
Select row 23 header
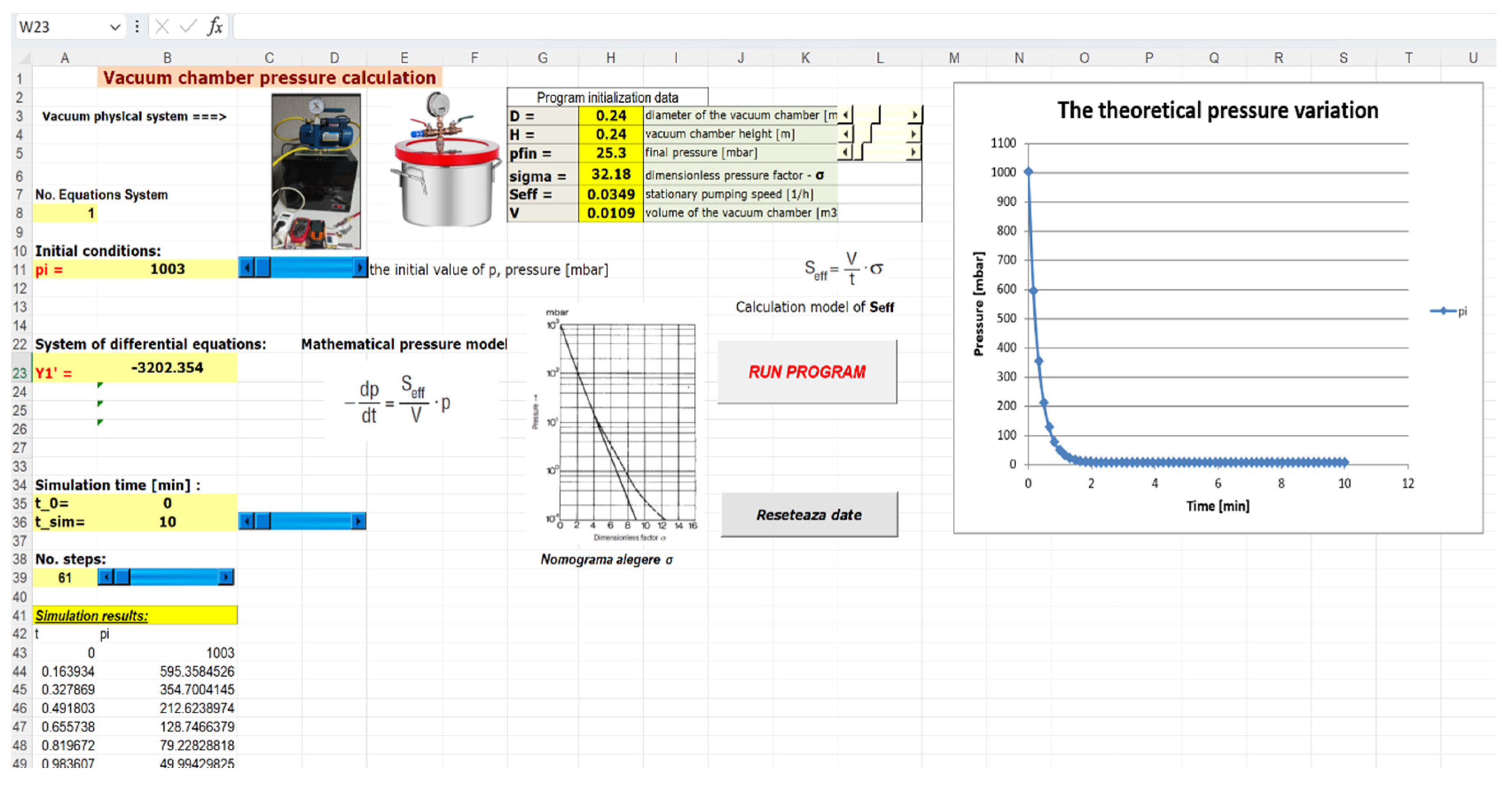[20, 373]
